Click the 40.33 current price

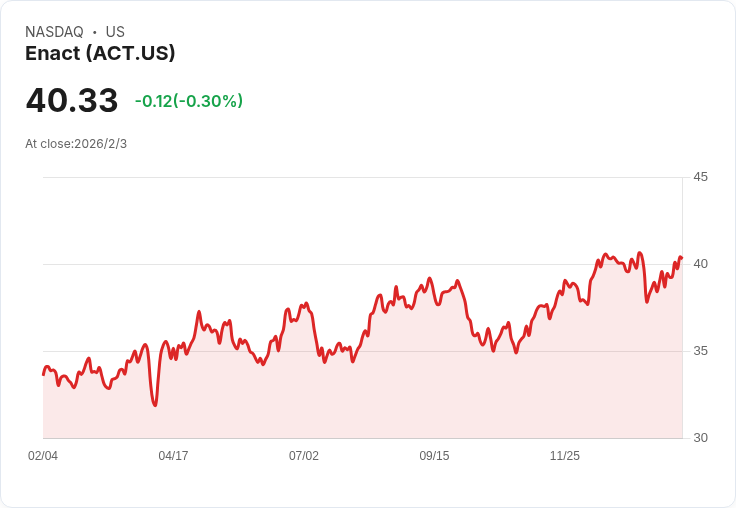coord(72,100)
